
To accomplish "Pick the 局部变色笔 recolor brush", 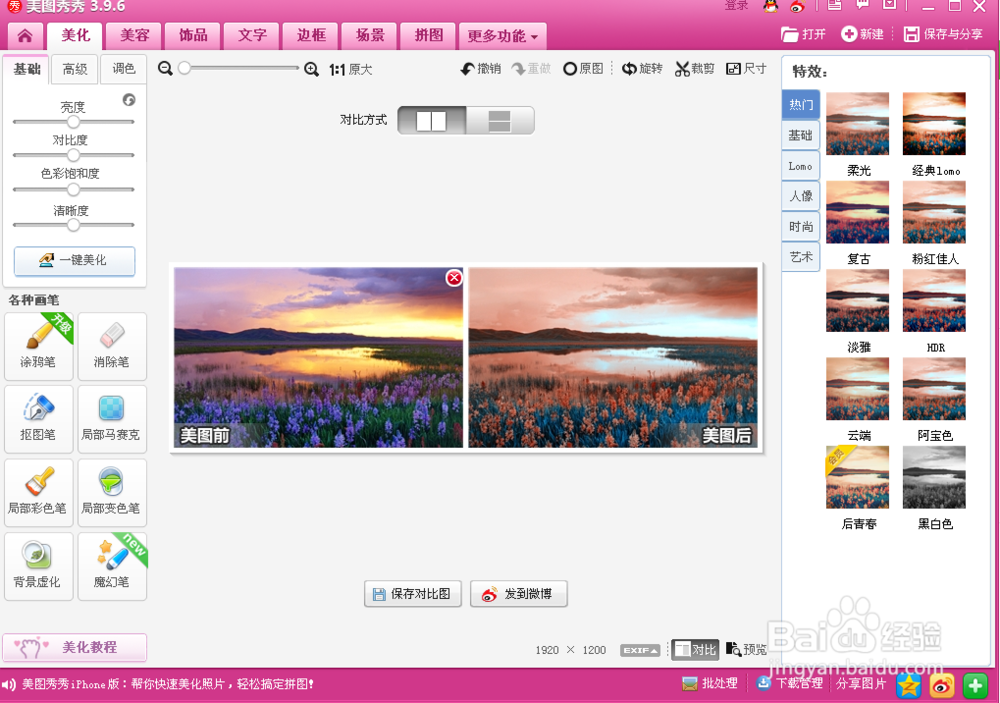I will [x=112, y=492].
